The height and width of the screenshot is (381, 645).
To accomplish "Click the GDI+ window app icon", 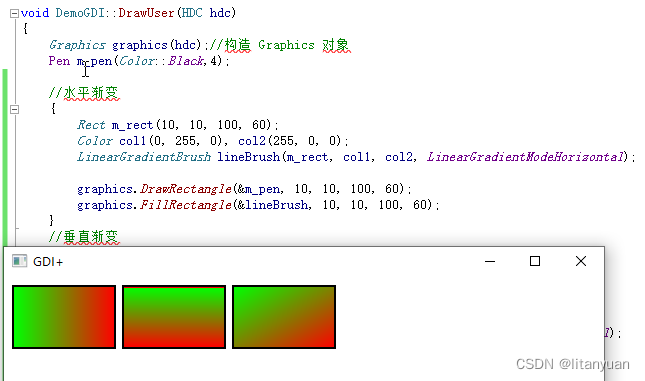I will tap(19, 261).
